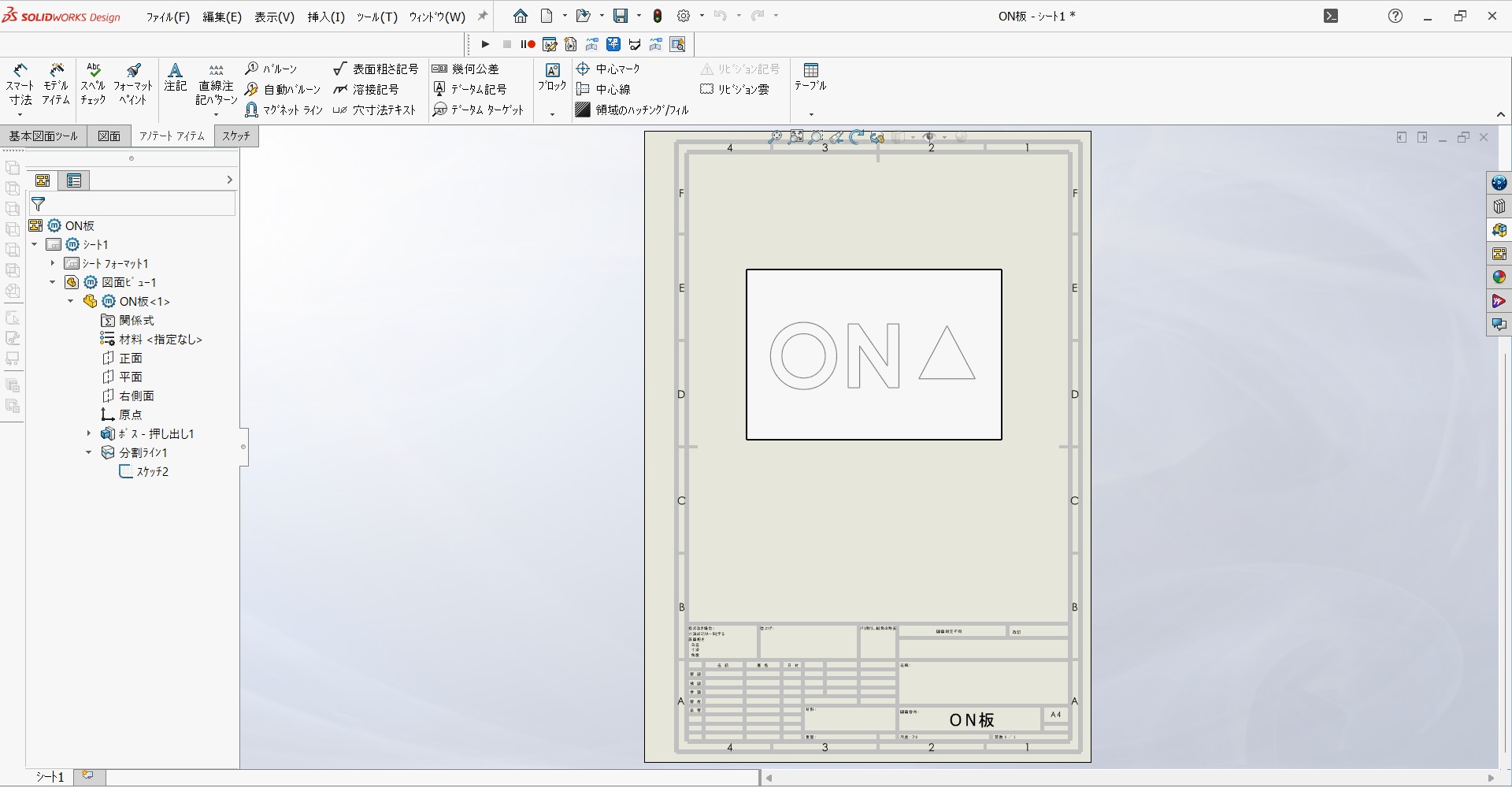This screenshot has width=1512, height=788.
Task: Open the ブロック dropdown arrow
Action: point(552,115)
